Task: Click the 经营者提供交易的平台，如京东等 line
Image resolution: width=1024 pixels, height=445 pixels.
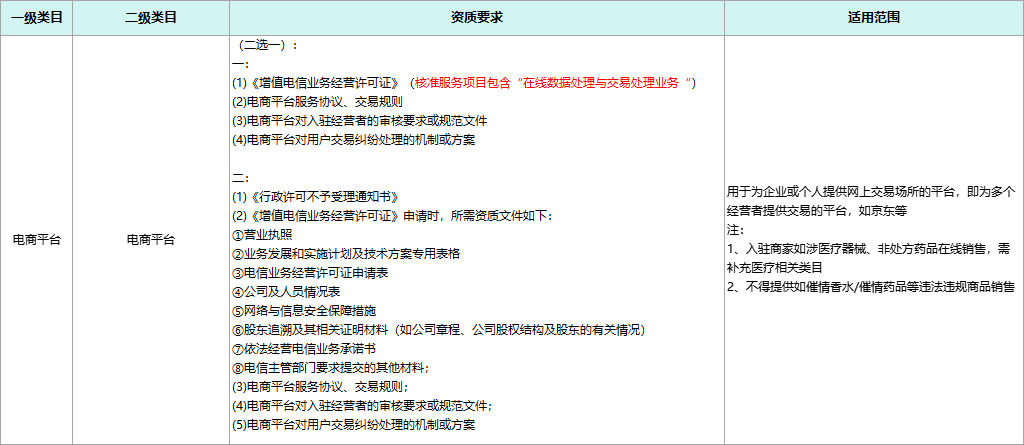Action: tap(816, 211)
